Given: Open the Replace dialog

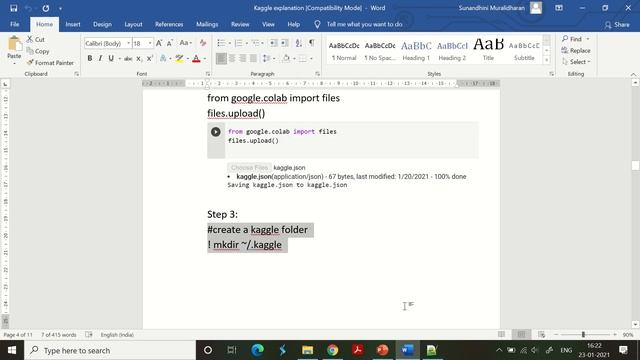Looking at the screenshot, I should [576, 51].
